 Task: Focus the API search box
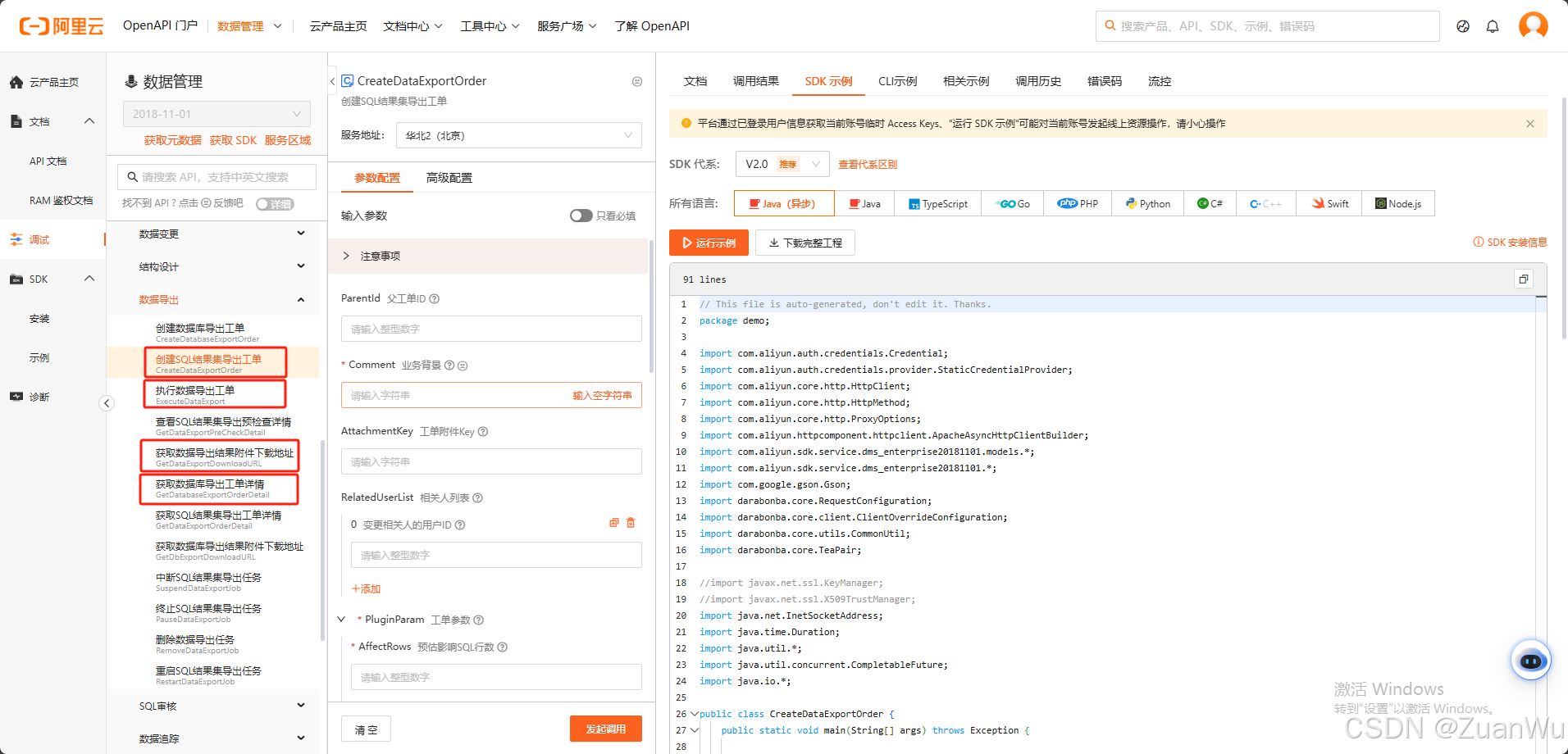[217, 177]
